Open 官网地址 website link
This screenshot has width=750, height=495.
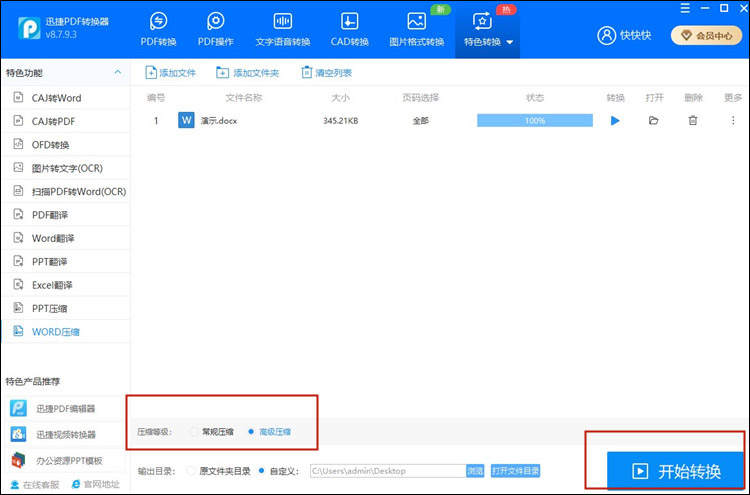tap(96, 484)
